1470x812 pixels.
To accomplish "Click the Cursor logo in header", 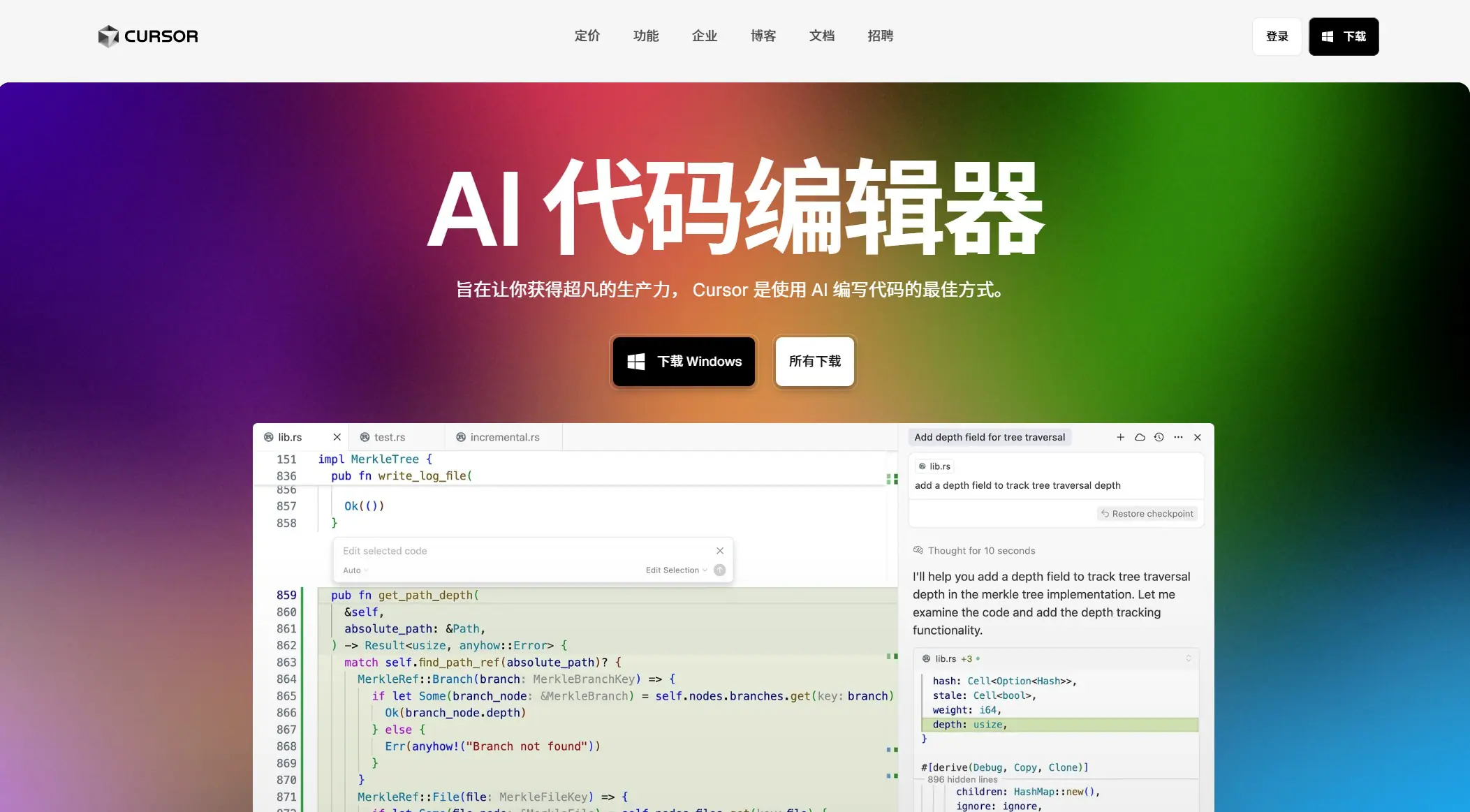I will (x=148, y=36).
